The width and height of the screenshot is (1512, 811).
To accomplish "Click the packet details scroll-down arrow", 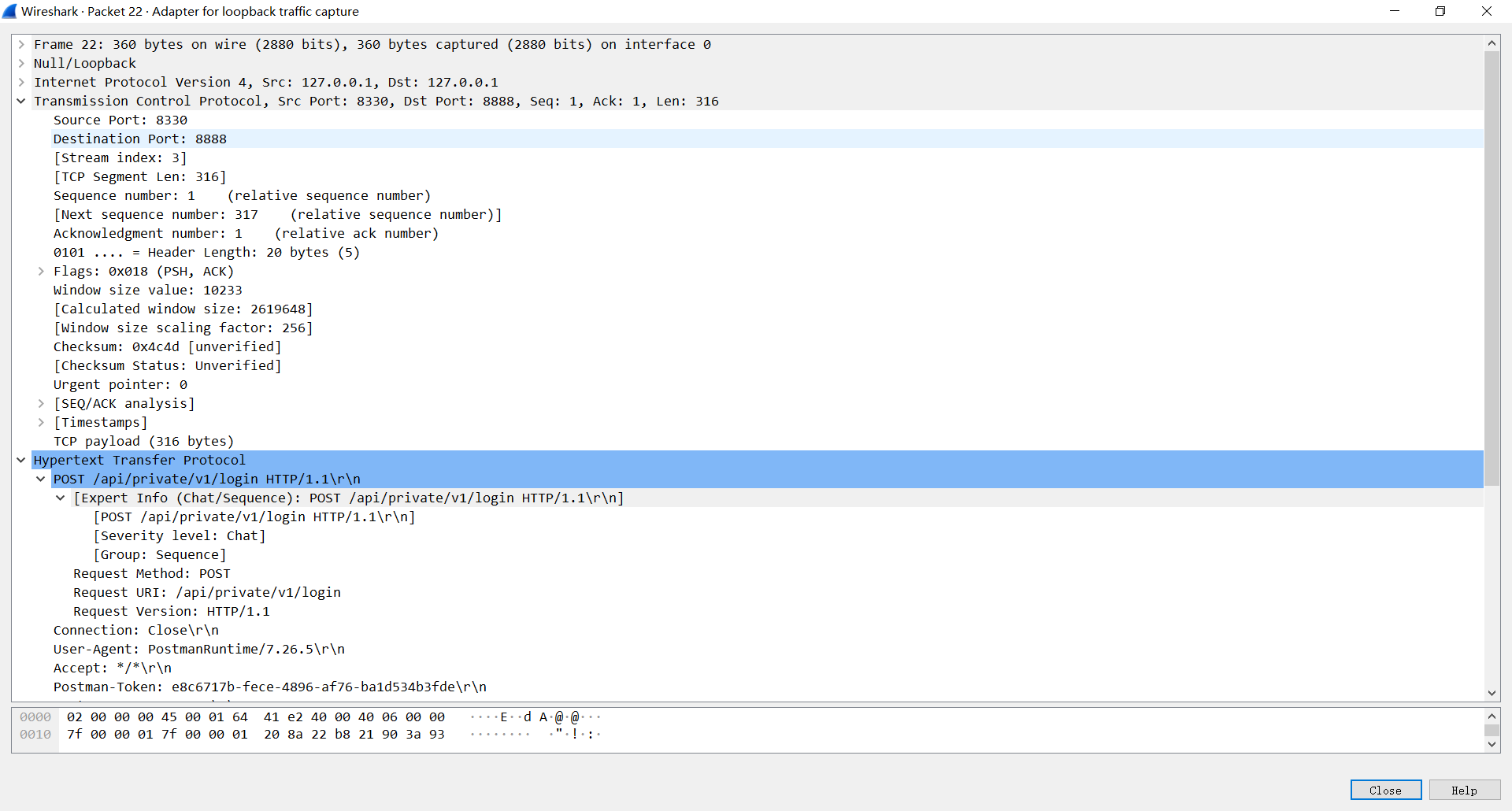I will [1492, 693].
